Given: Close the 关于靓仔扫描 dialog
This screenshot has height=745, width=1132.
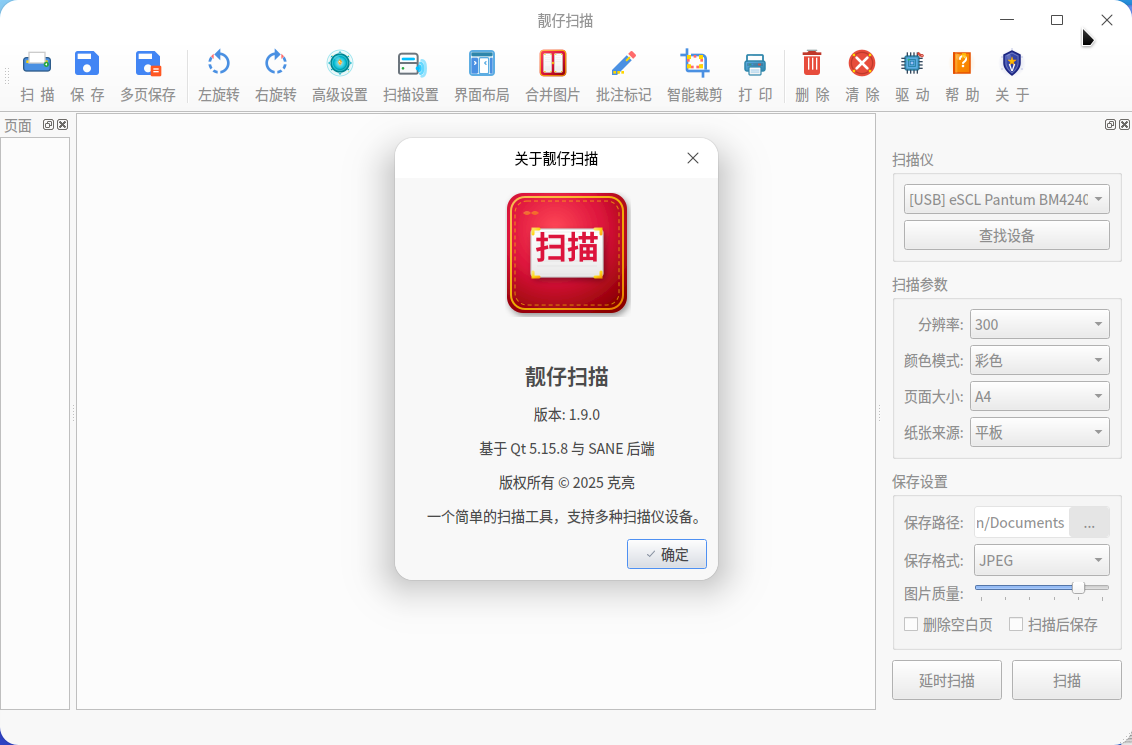Looking at the screenshot, I should pyautogui.click(x=692, y=158).
